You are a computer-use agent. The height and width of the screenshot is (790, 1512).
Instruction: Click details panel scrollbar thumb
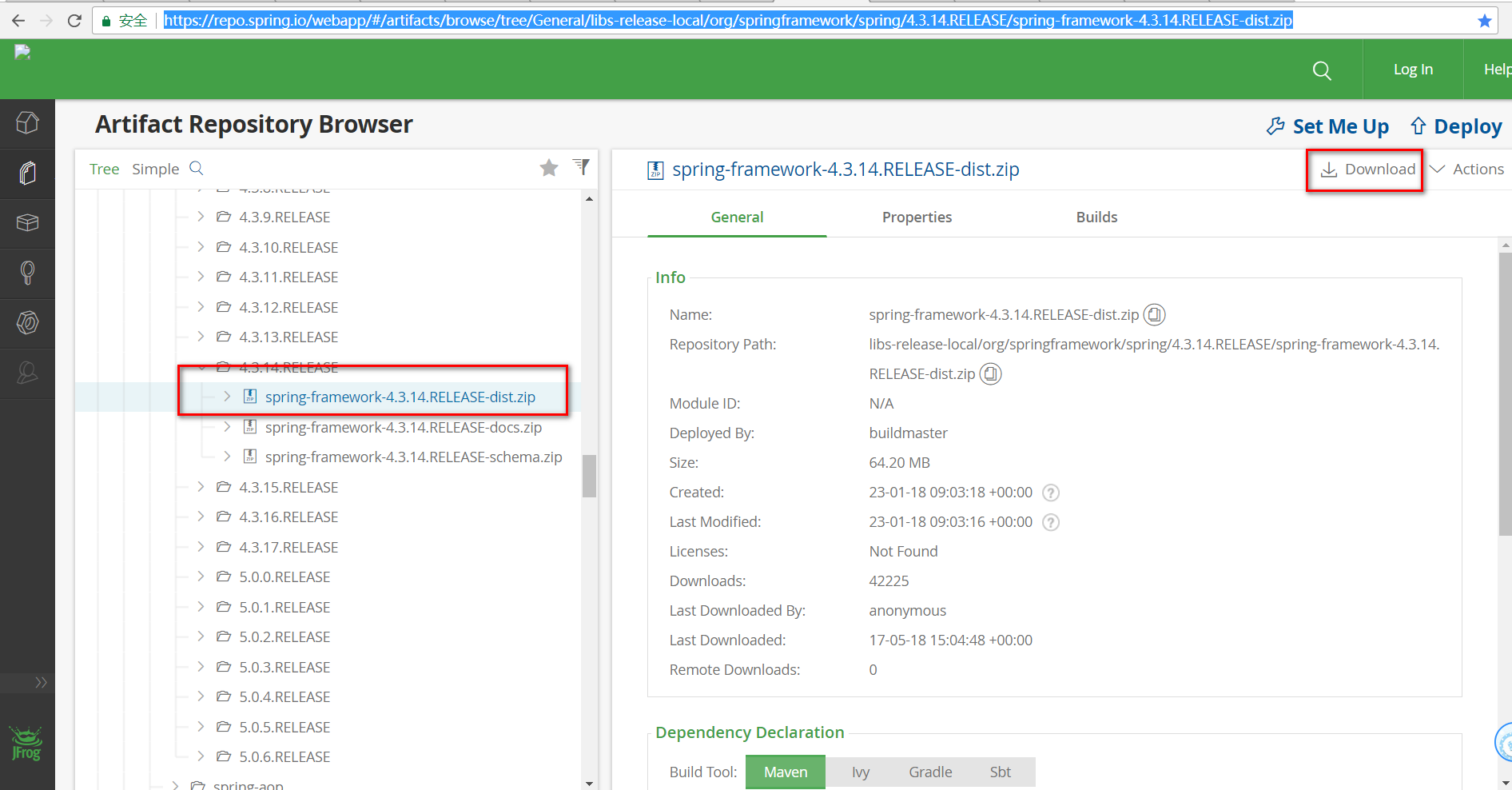pos(1506,393)
